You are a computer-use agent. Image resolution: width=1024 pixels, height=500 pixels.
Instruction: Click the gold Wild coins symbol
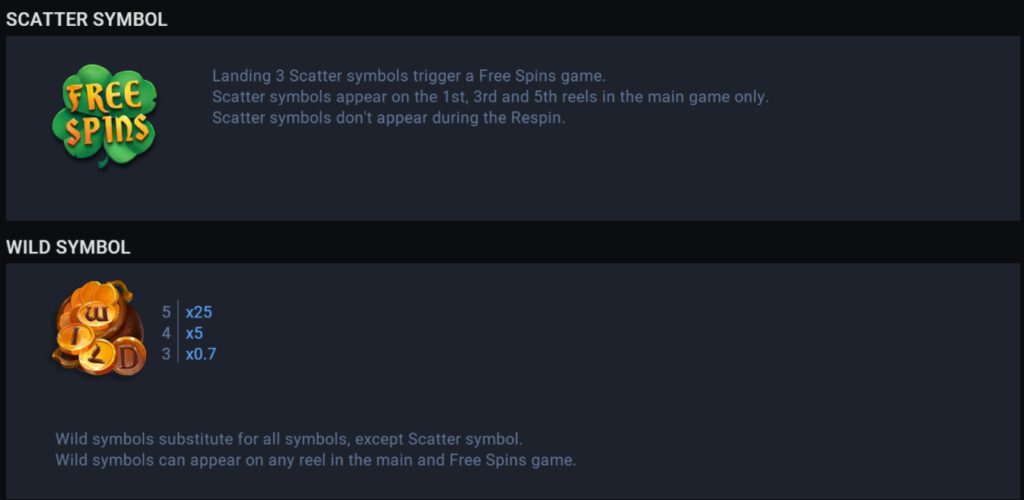coord(99,328)
